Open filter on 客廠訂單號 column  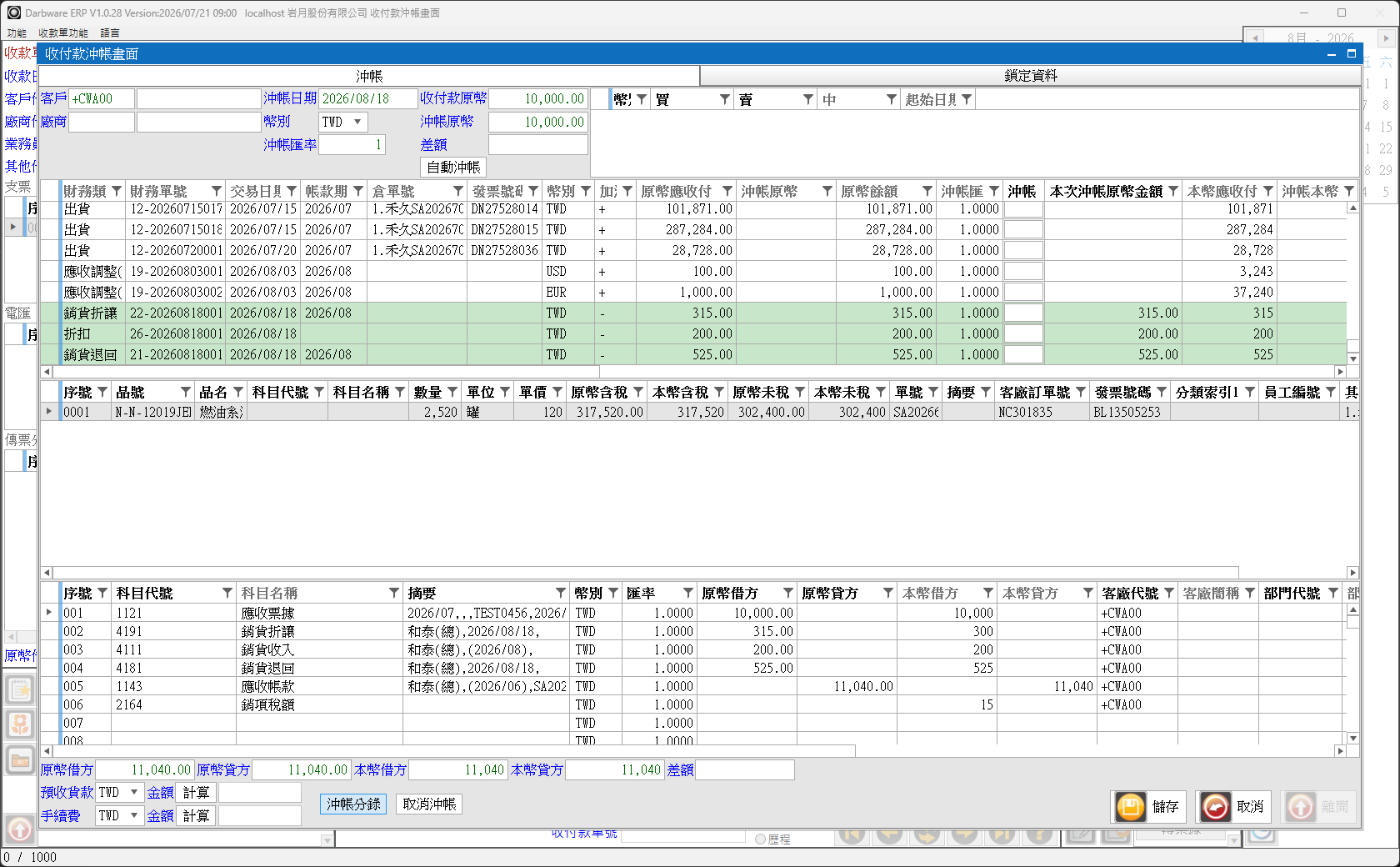point(1081,392)
